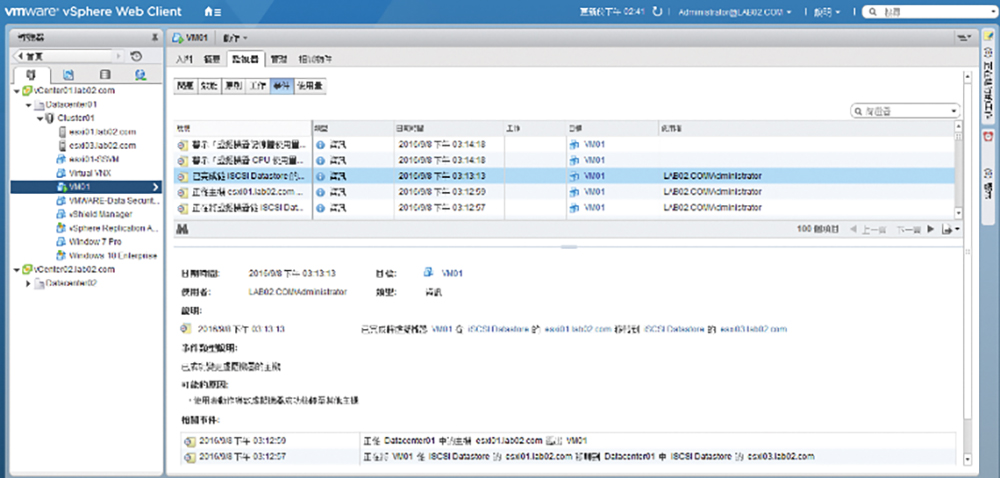Open esxi03.lab02.com link in event description
Image resolution: width=1000 pixels, height=478 pixels.
pos(753,330)
